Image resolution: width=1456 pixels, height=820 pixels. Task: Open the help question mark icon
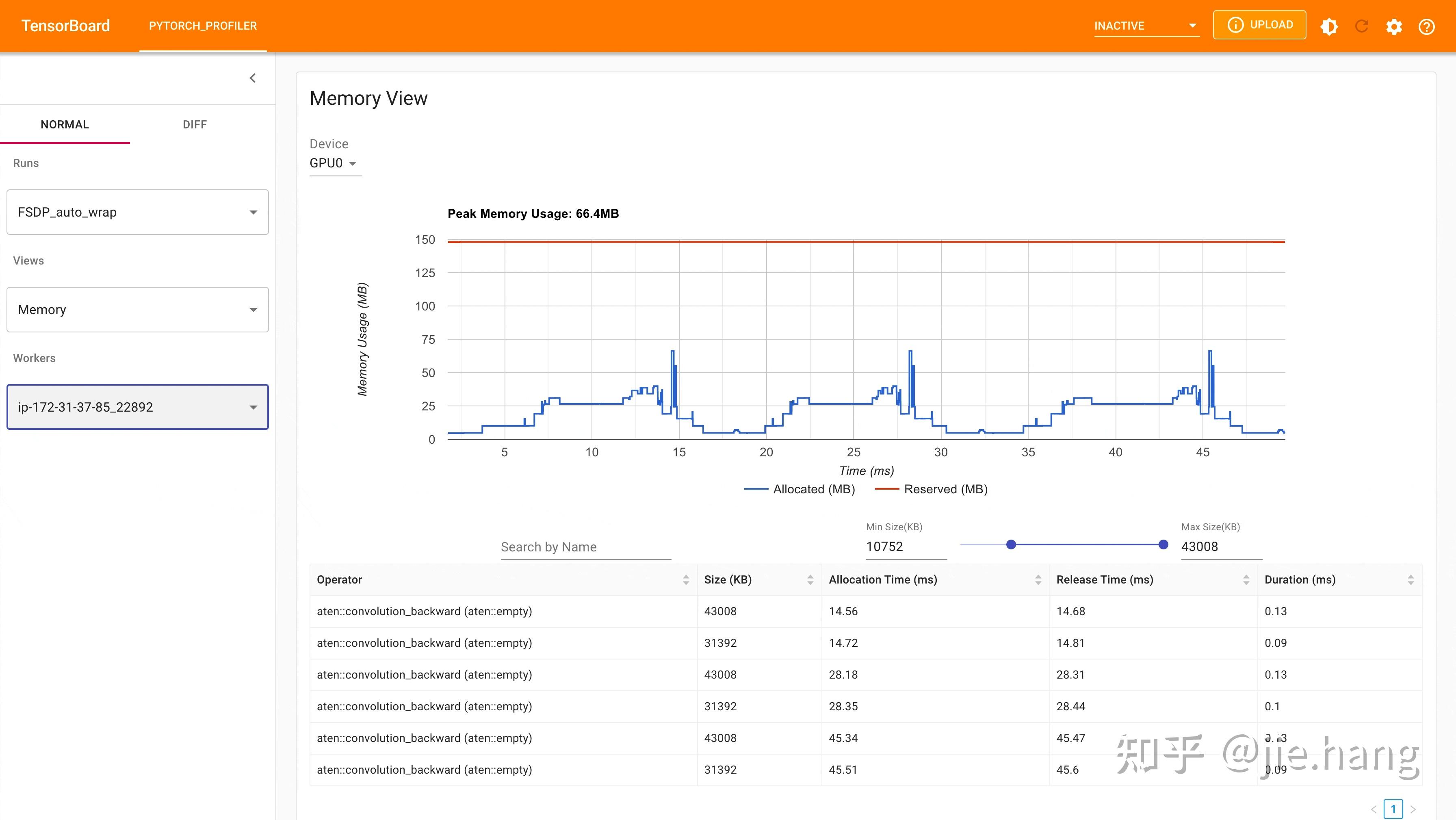[x=1427, y=26]
